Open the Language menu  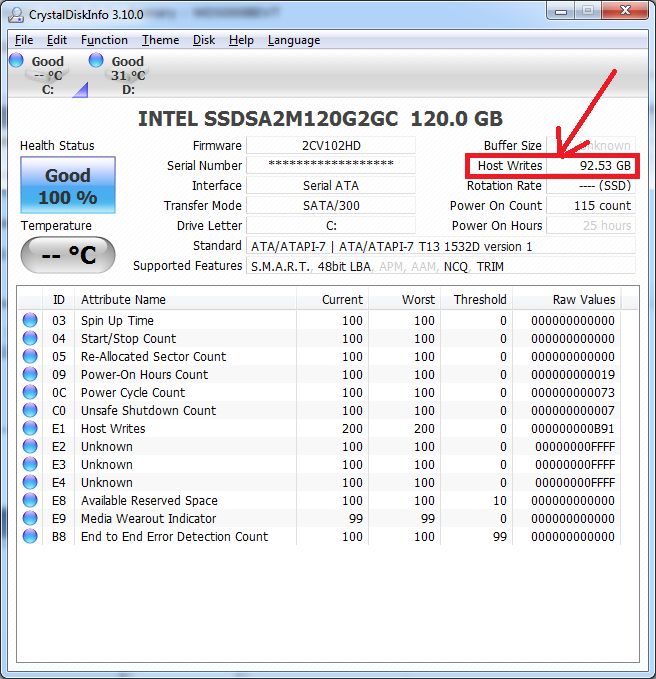[x=294, y=40]
